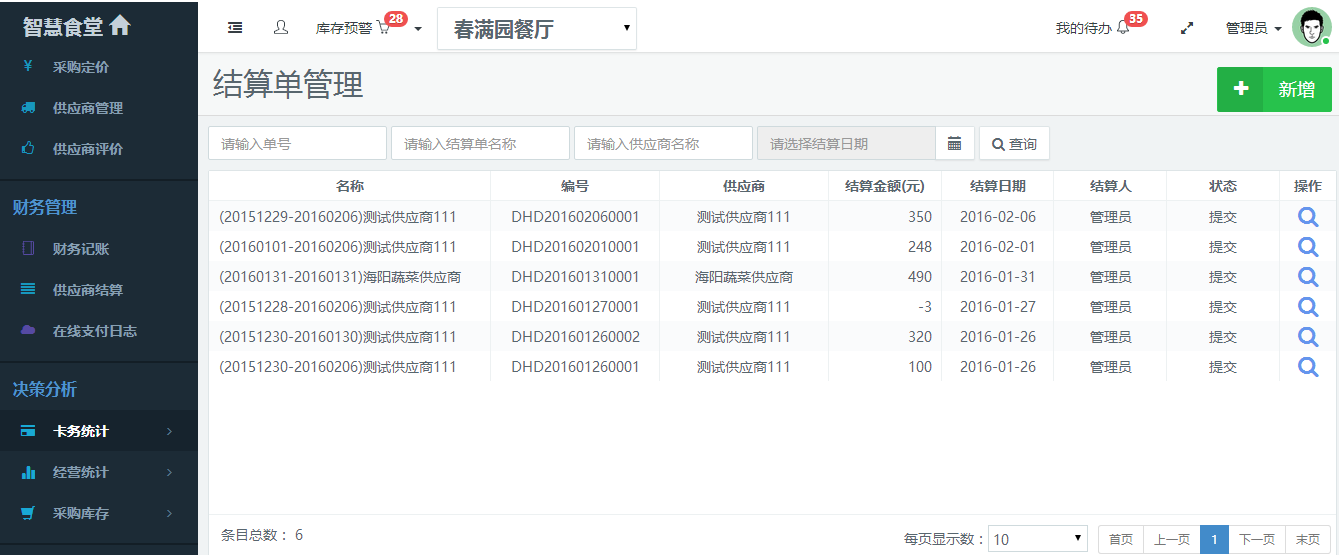View details of settlement DHD201602060001
Screen dimensions: 1339x555
tap(1307, 217)
